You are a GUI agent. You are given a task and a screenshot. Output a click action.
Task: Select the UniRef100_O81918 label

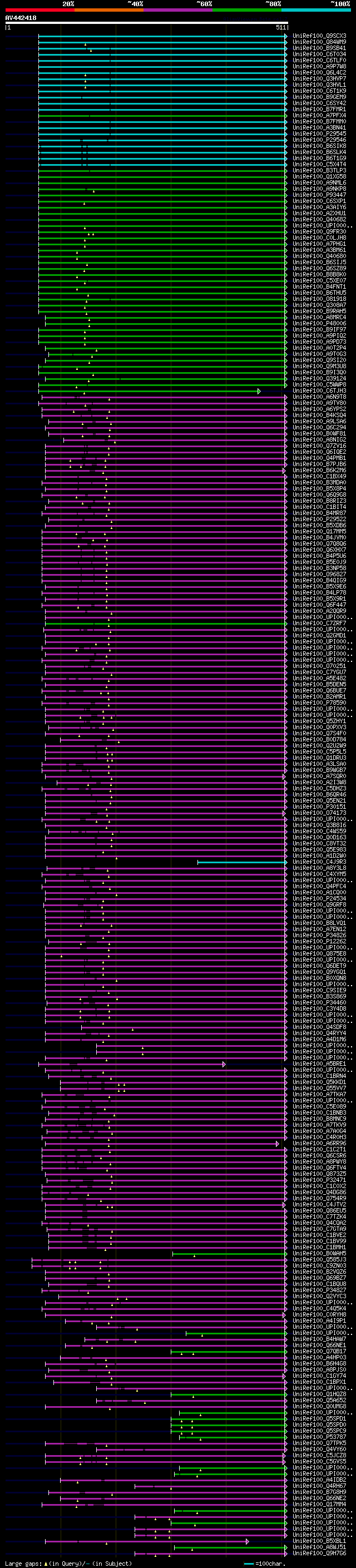[x=319, y=299]
